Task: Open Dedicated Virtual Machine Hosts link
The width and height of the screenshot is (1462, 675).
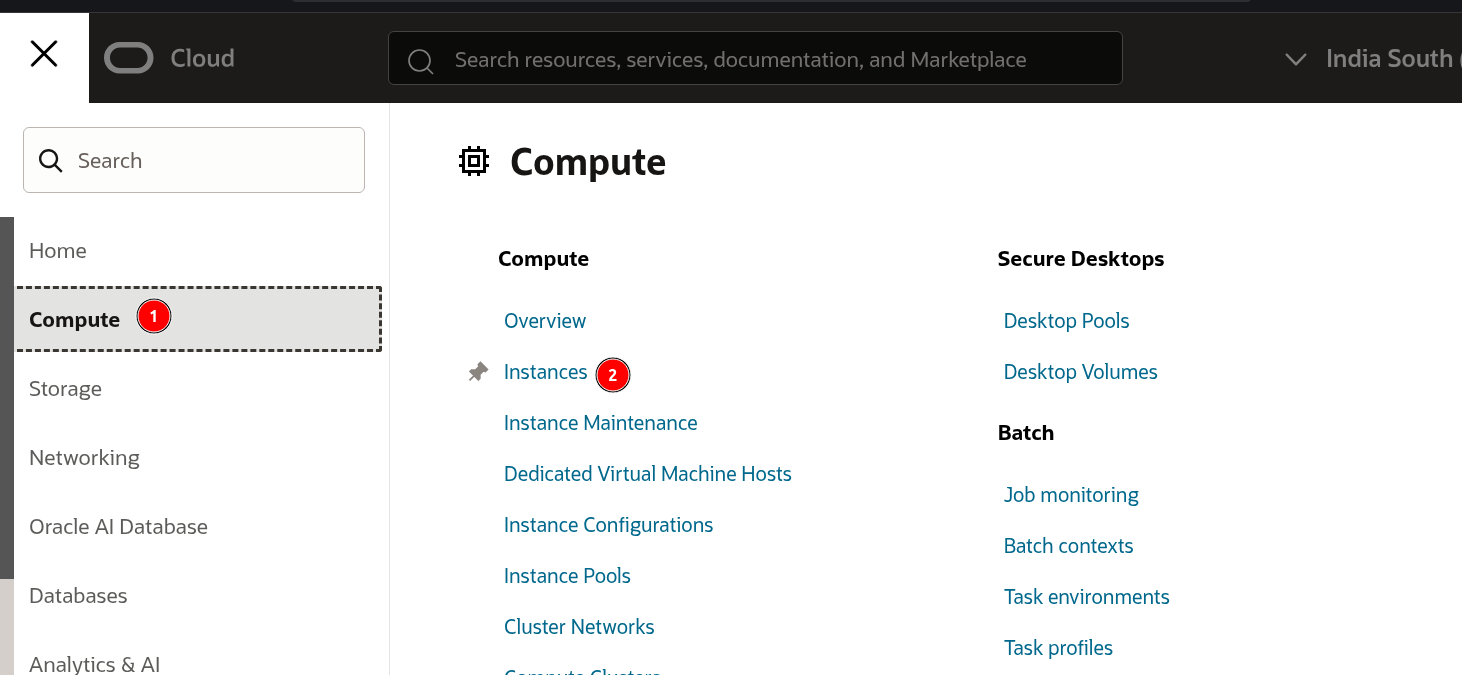Action: tap(647, 474)
